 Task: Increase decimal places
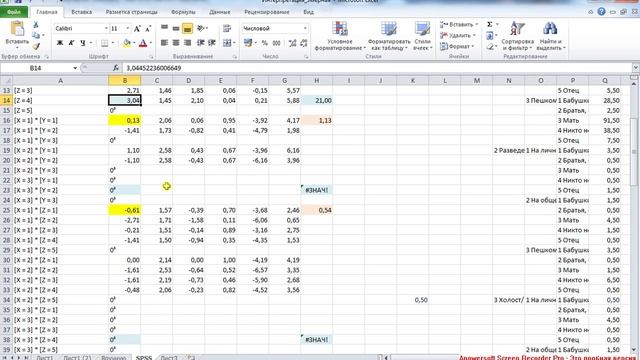pyautogui.click(x=292, y=42)
